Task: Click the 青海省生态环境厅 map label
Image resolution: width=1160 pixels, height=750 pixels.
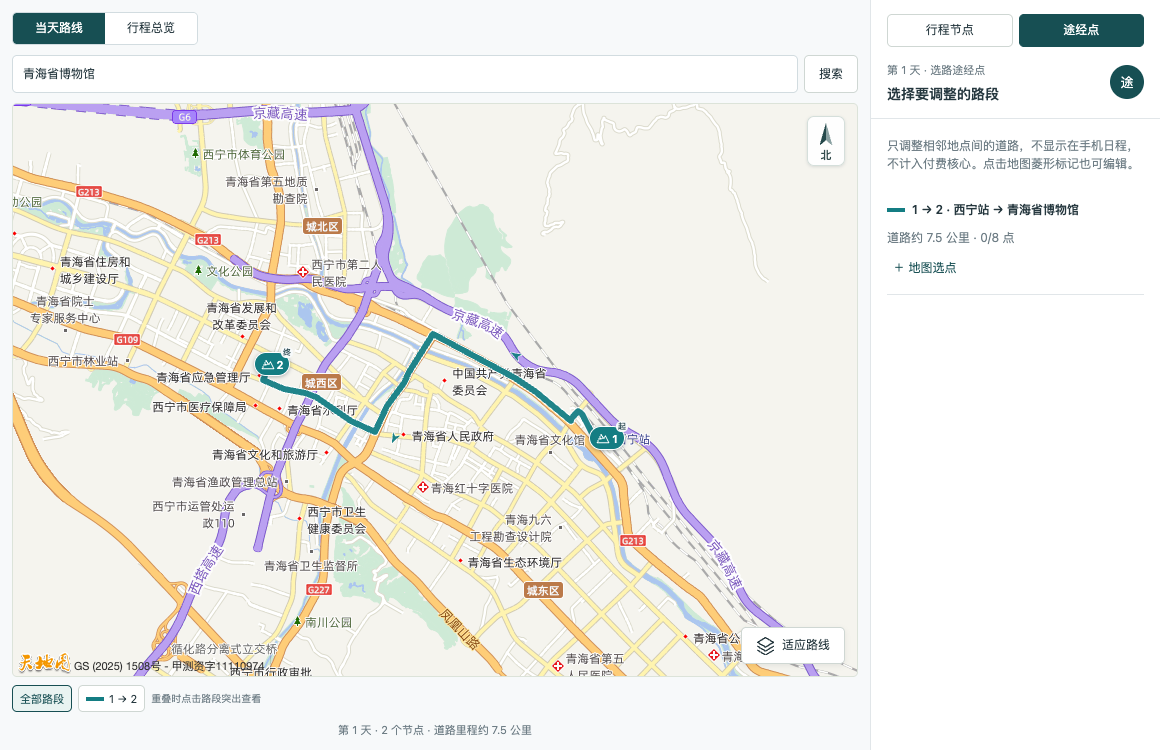Action: pyautogui.click(x=514, y=562)
